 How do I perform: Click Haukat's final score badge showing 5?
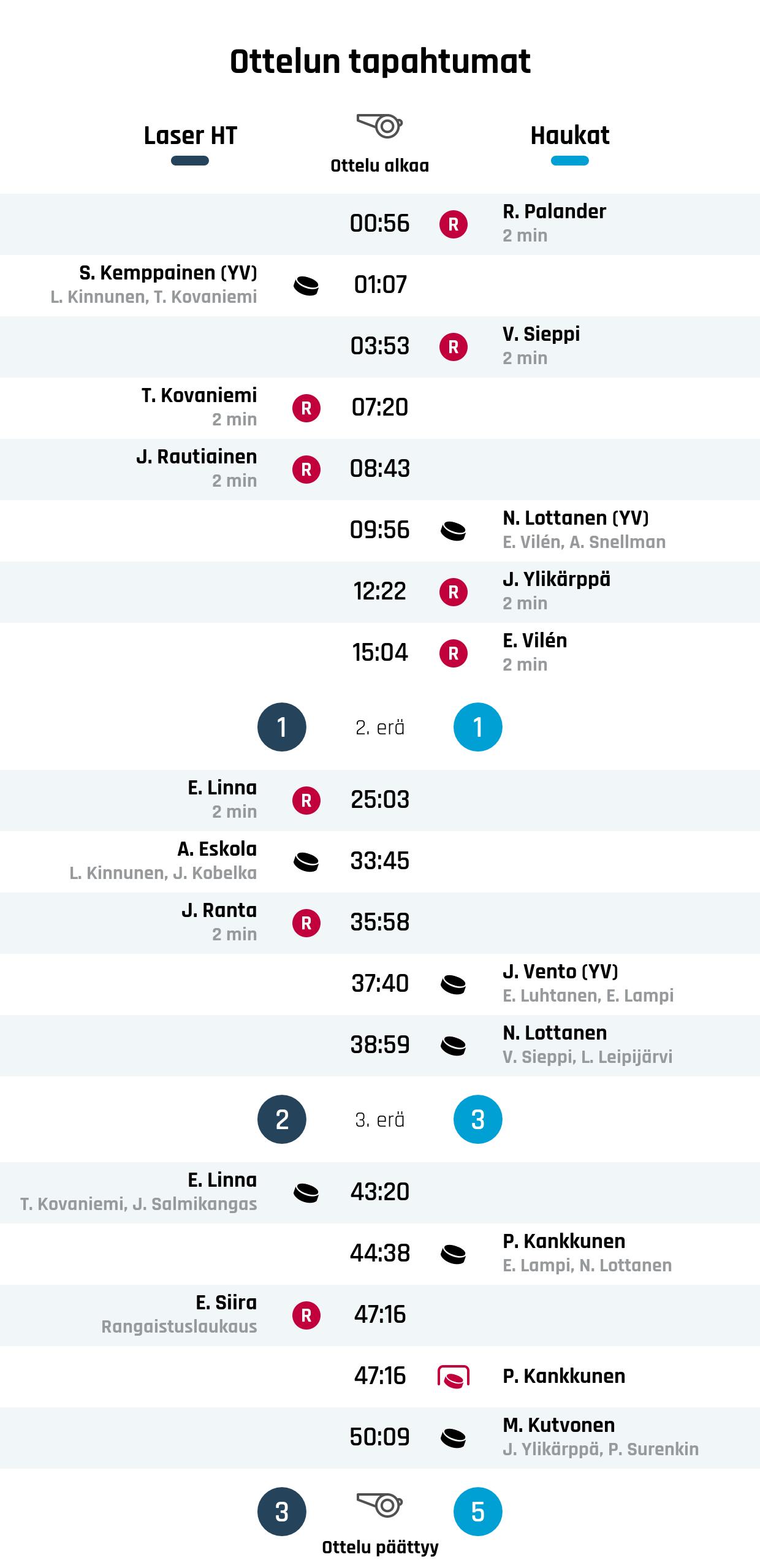[x=478, y=1512]
